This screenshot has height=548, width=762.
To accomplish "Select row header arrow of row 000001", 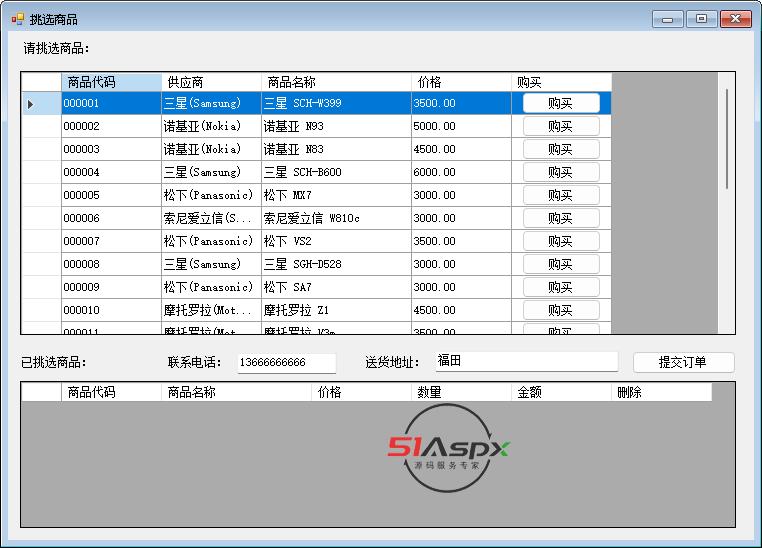I will tap(41, 103).
